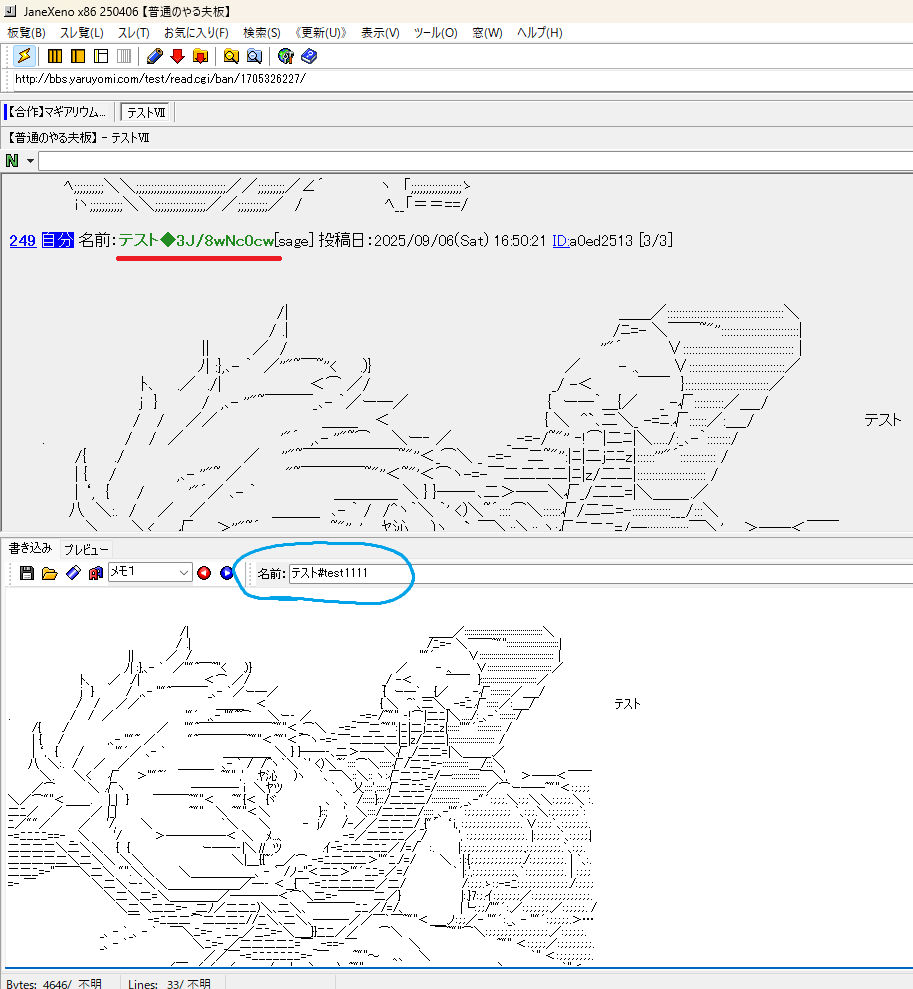Click the red previous memo arrow button
This screenshot has height=989, width=913.
[x=204, y=573]
